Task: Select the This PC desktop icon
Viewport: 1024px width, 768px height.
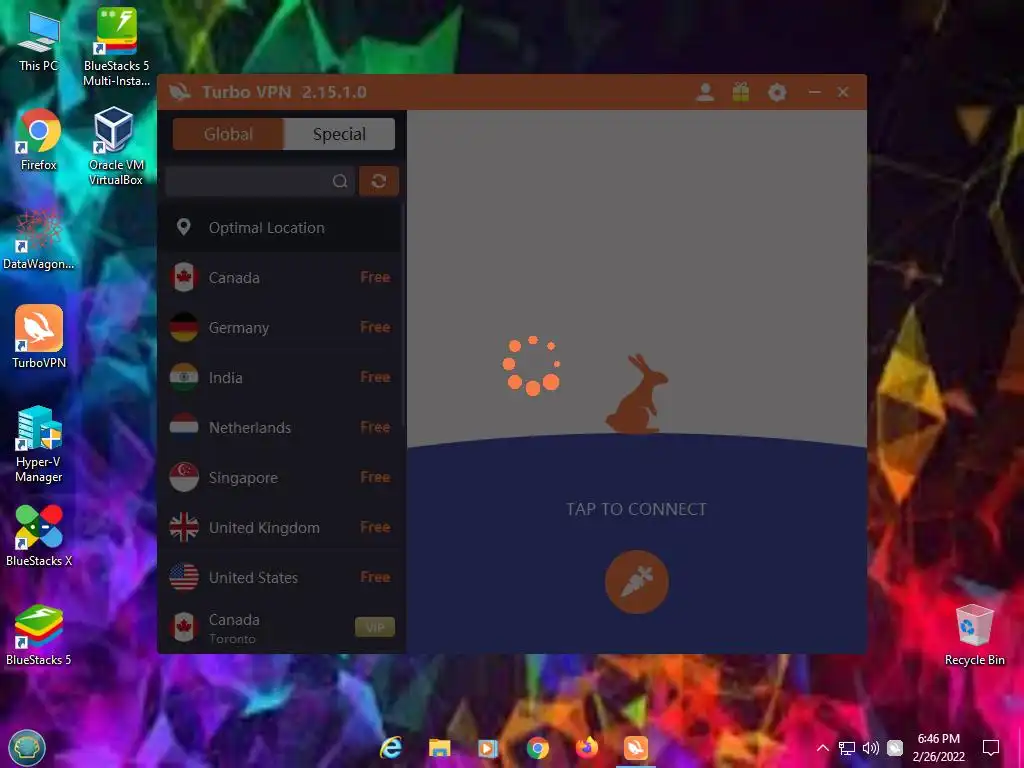Action: tap(39, 41)
